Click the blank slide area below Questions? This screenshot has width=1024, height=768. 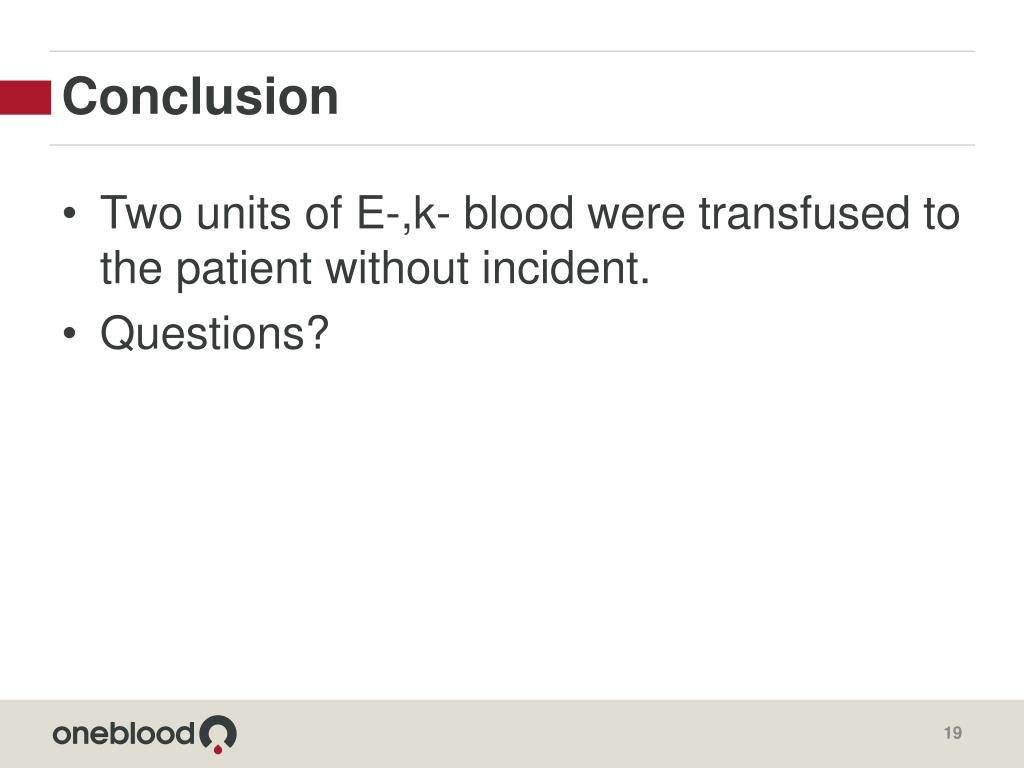point(512,522)
